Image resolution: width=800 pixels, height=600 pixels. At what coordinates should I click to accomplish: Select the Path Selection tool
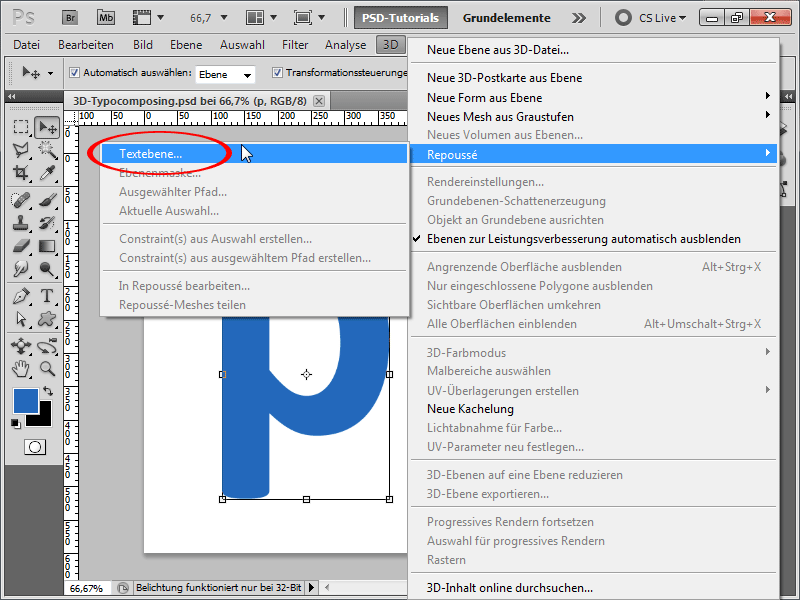tap(20, 319)
